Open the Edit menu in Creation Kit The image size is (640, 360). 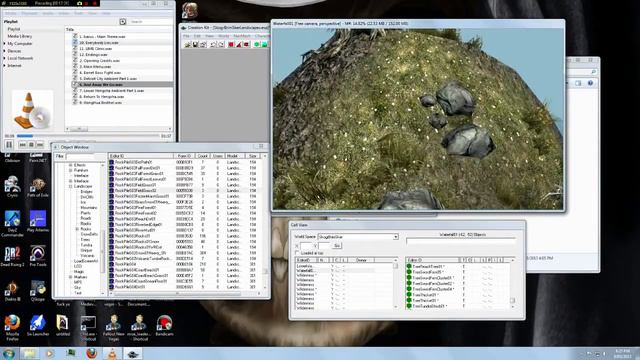(198, 36)
